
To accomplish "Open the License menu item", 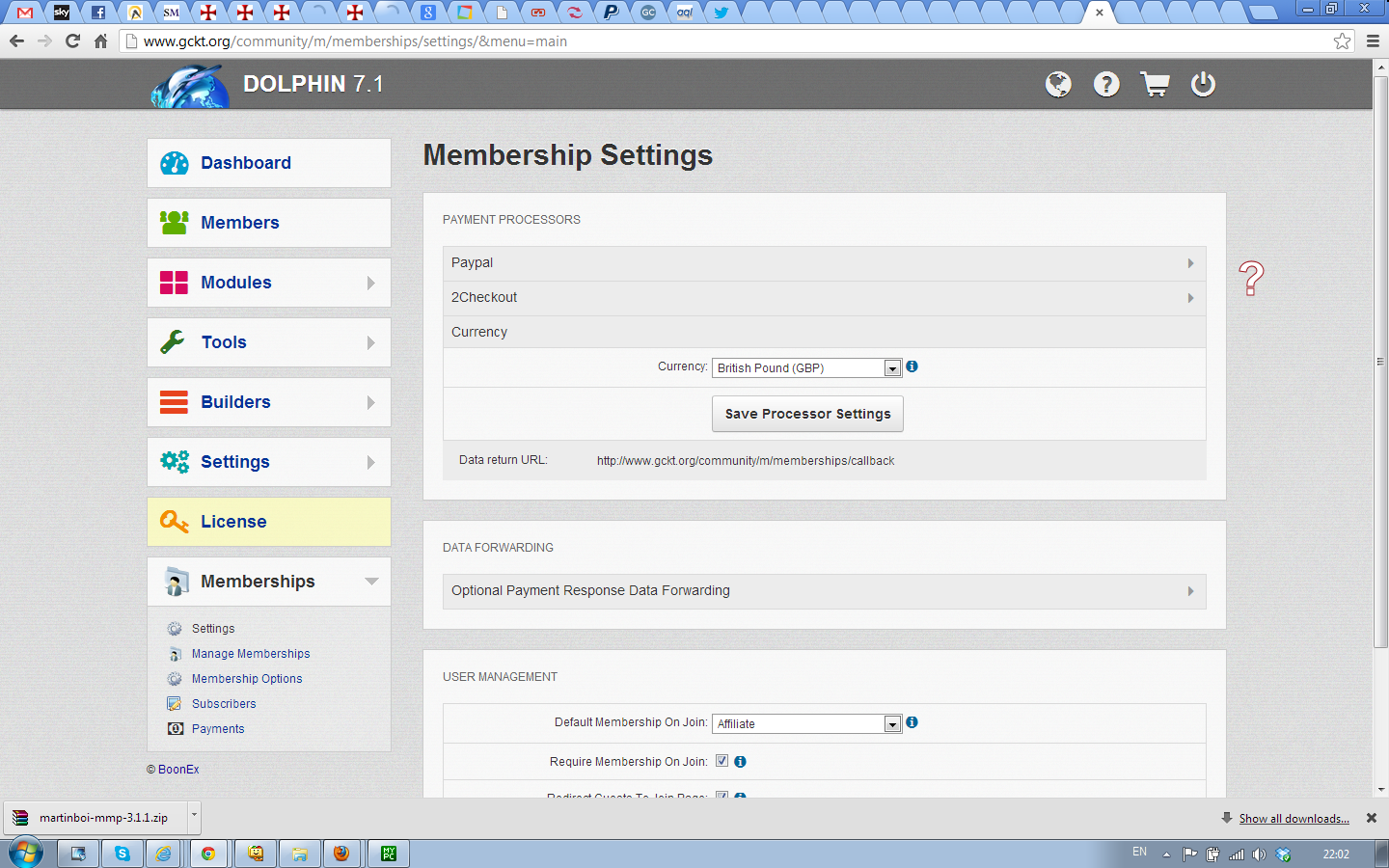I will click(269, 522).
